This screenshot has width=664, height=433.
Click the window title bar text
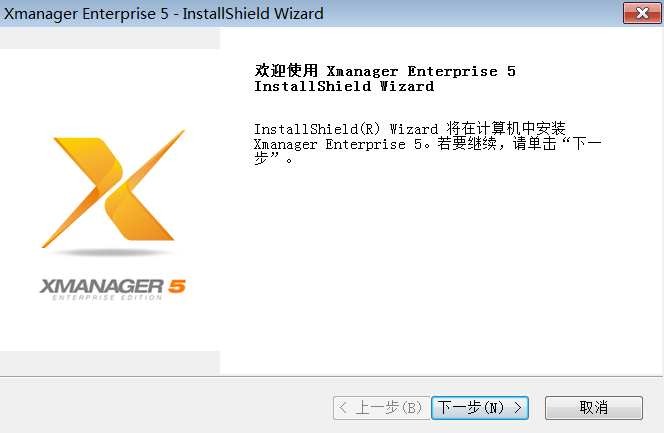point(163,14)
